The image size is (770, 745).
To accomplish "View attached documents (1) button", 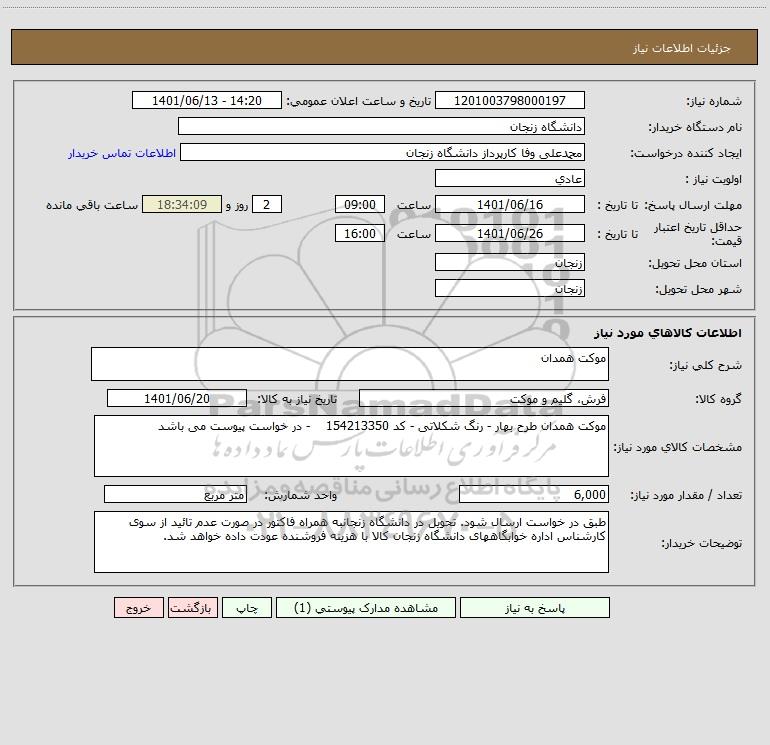I will point(366,608).
